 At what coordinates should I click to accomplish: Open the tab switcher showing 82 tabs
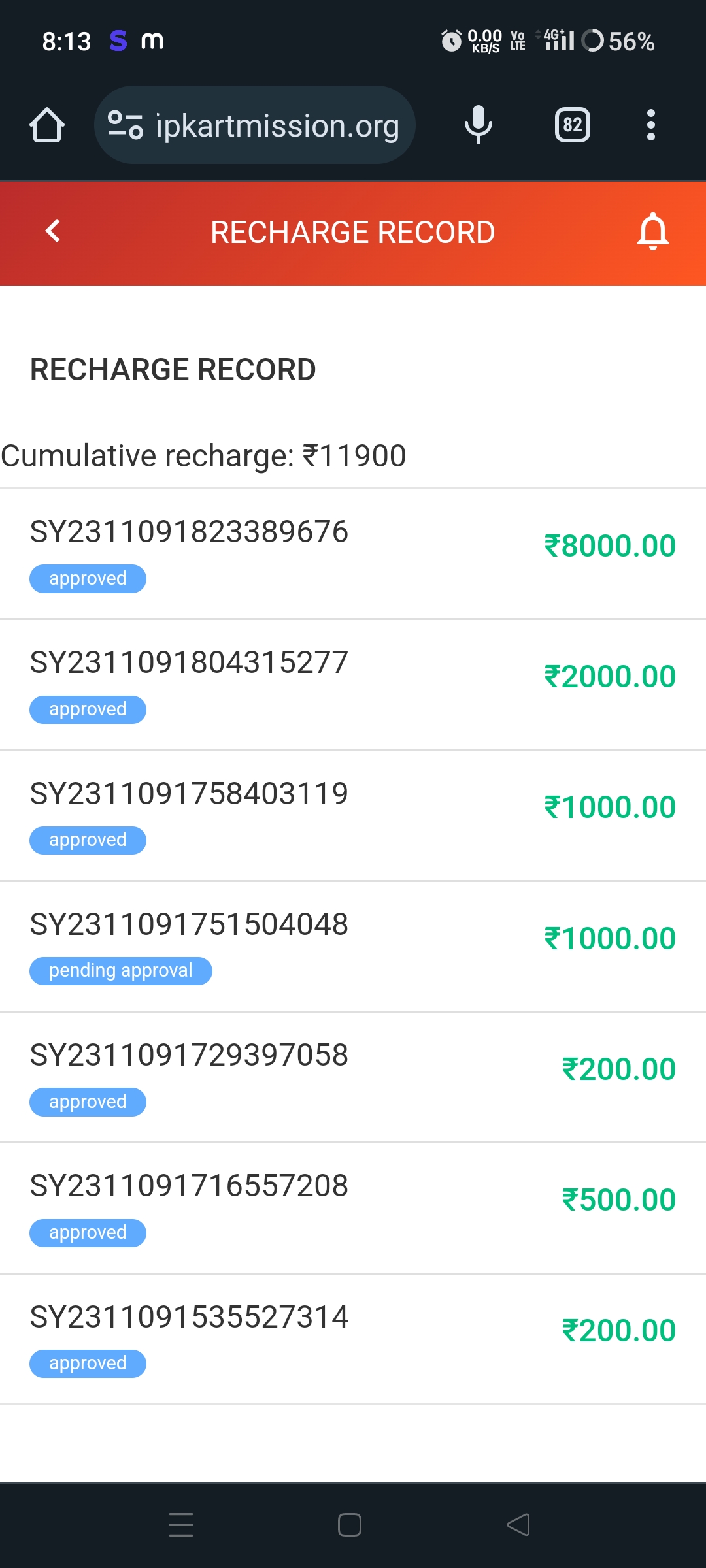click(x=572, y=125)
